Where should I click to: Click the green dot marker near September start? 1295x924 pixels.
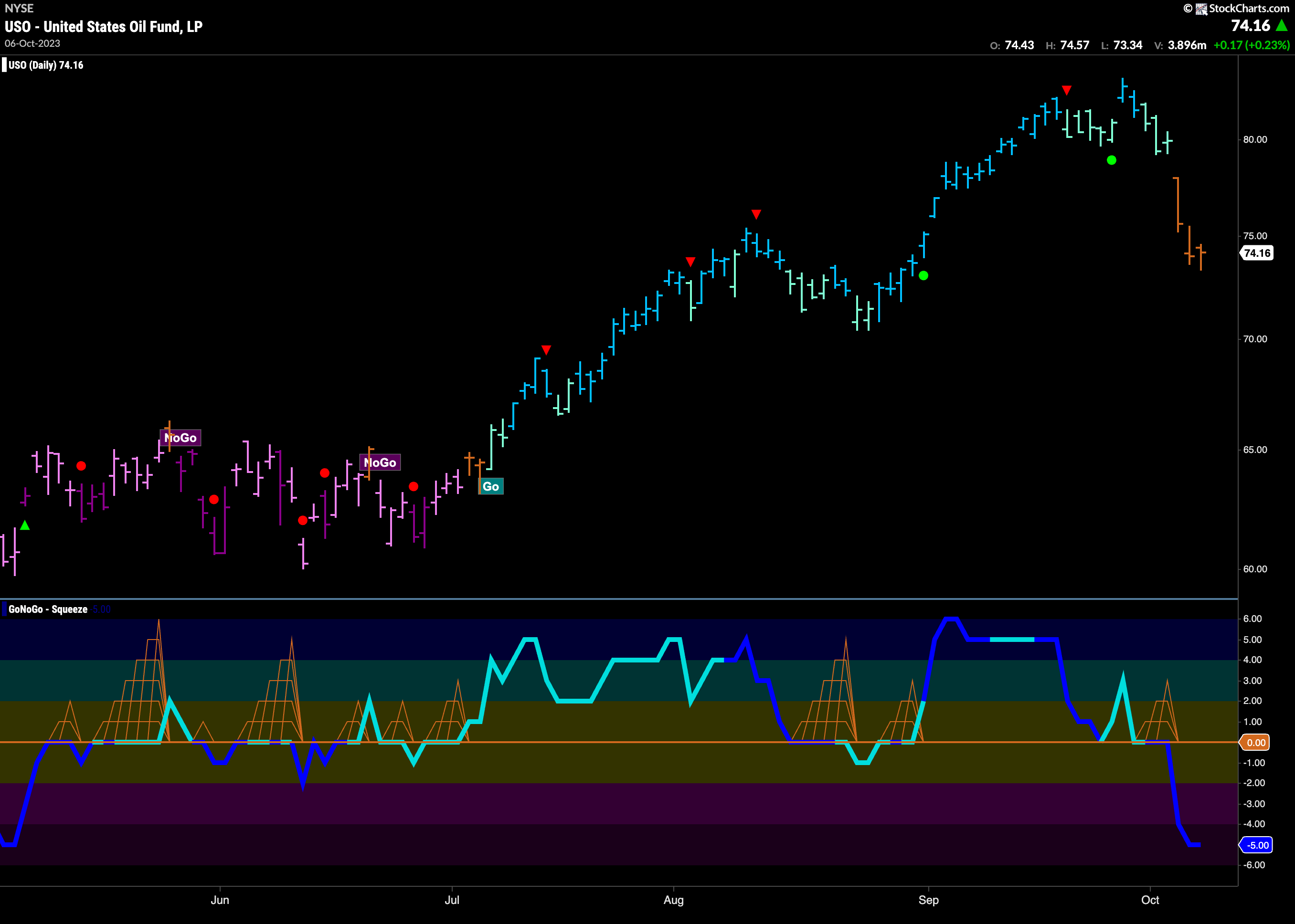[923, 275]
